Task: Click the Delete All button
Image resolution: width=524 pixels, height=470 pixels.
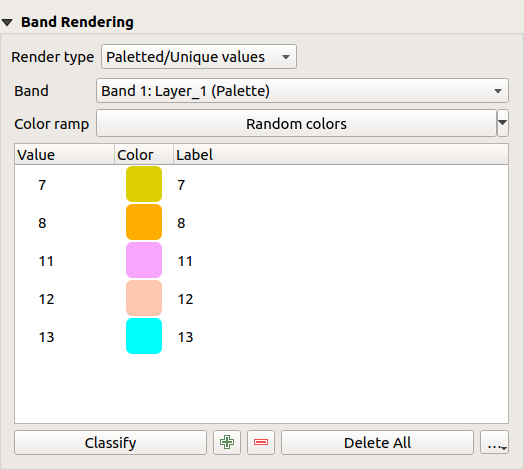Action: (377, 443)
